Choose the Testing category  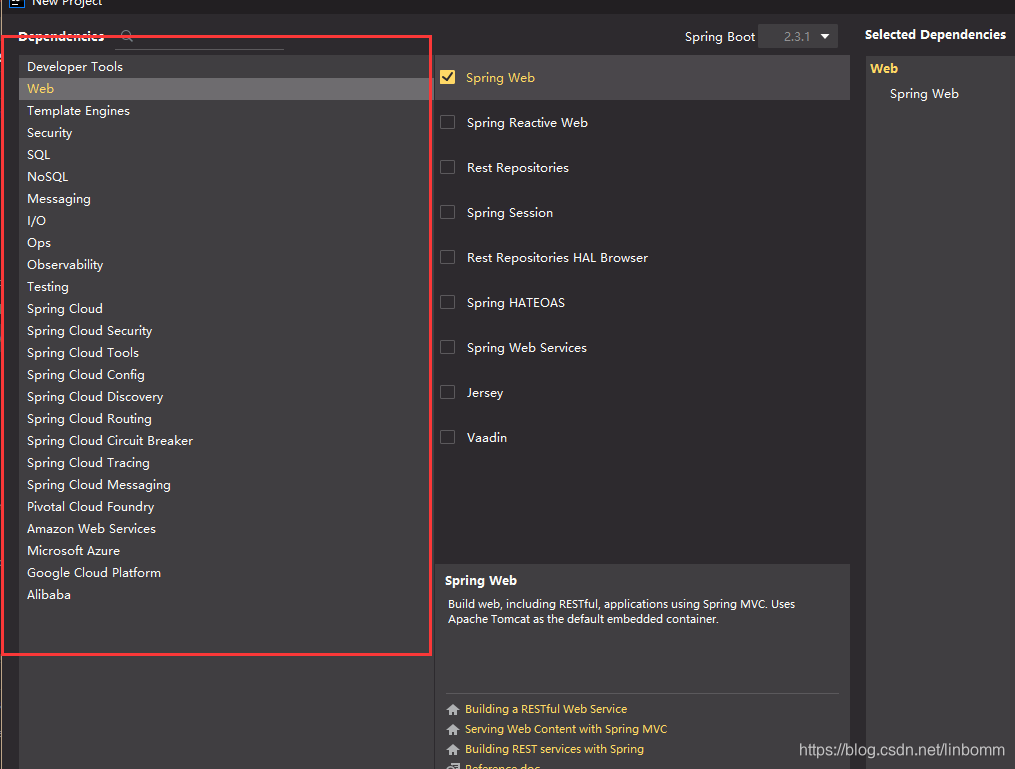click(225, 287)
